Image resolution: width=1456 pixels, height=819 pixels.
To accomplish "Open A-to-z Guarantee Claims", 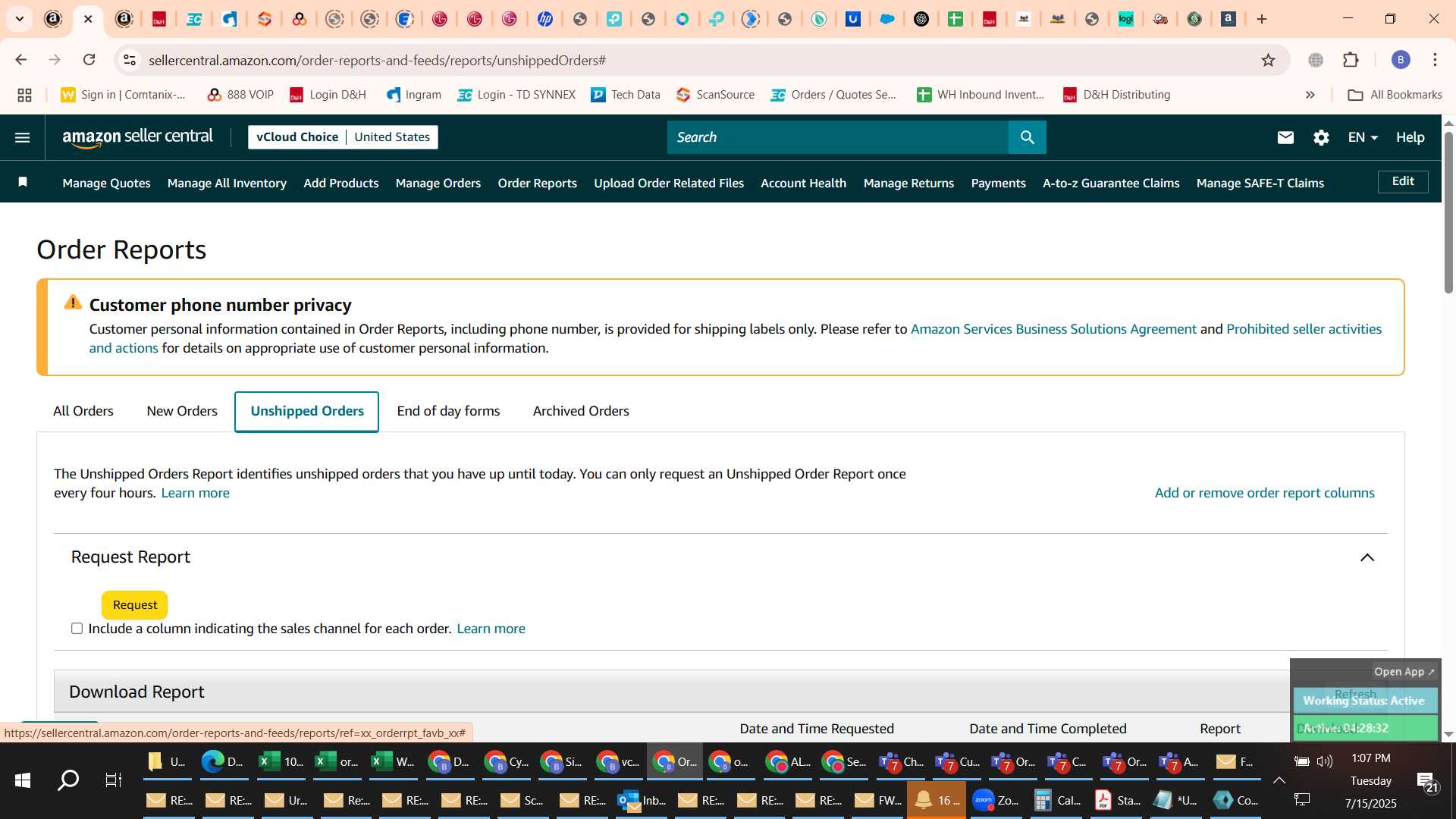I will [x=1111, y=183].
